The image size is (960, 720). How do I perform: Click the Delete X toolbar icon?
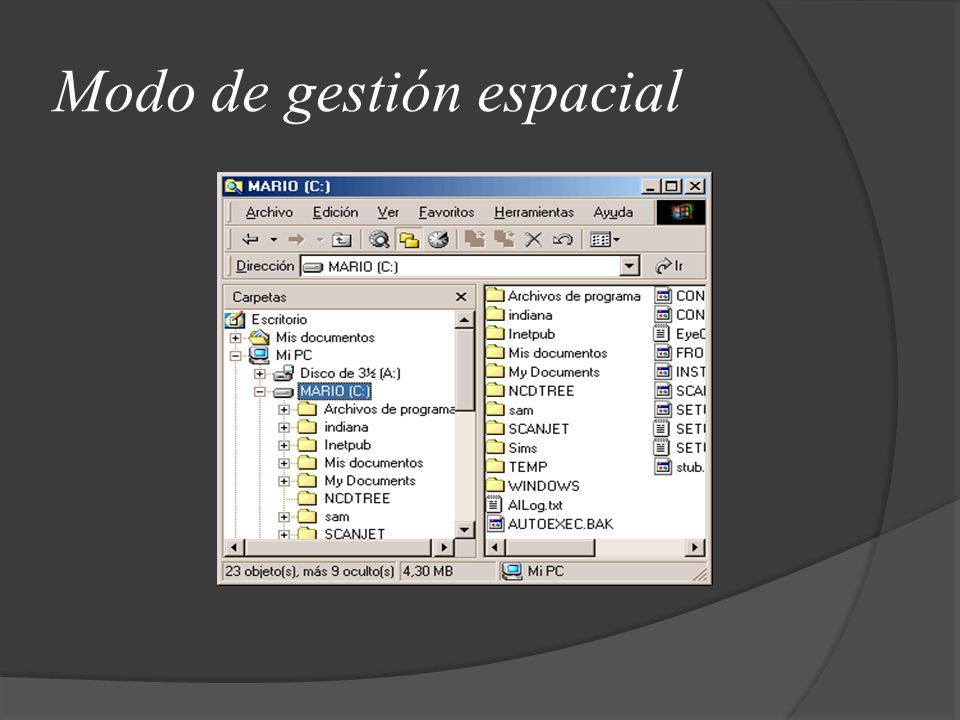point(533,239)
